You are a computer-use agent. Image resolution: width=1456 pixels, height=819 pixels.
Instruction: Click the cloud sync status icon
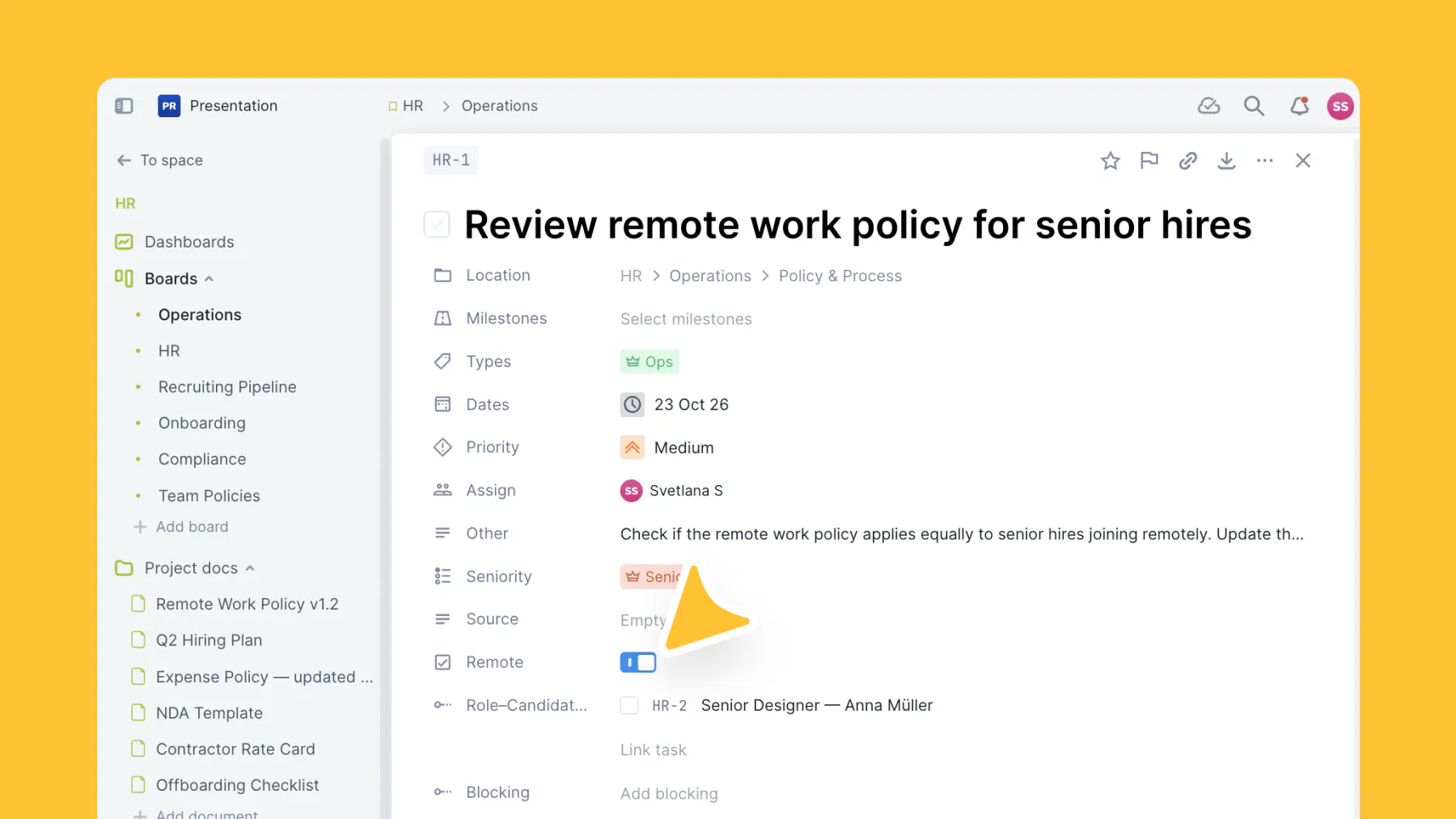[1208, 106]
